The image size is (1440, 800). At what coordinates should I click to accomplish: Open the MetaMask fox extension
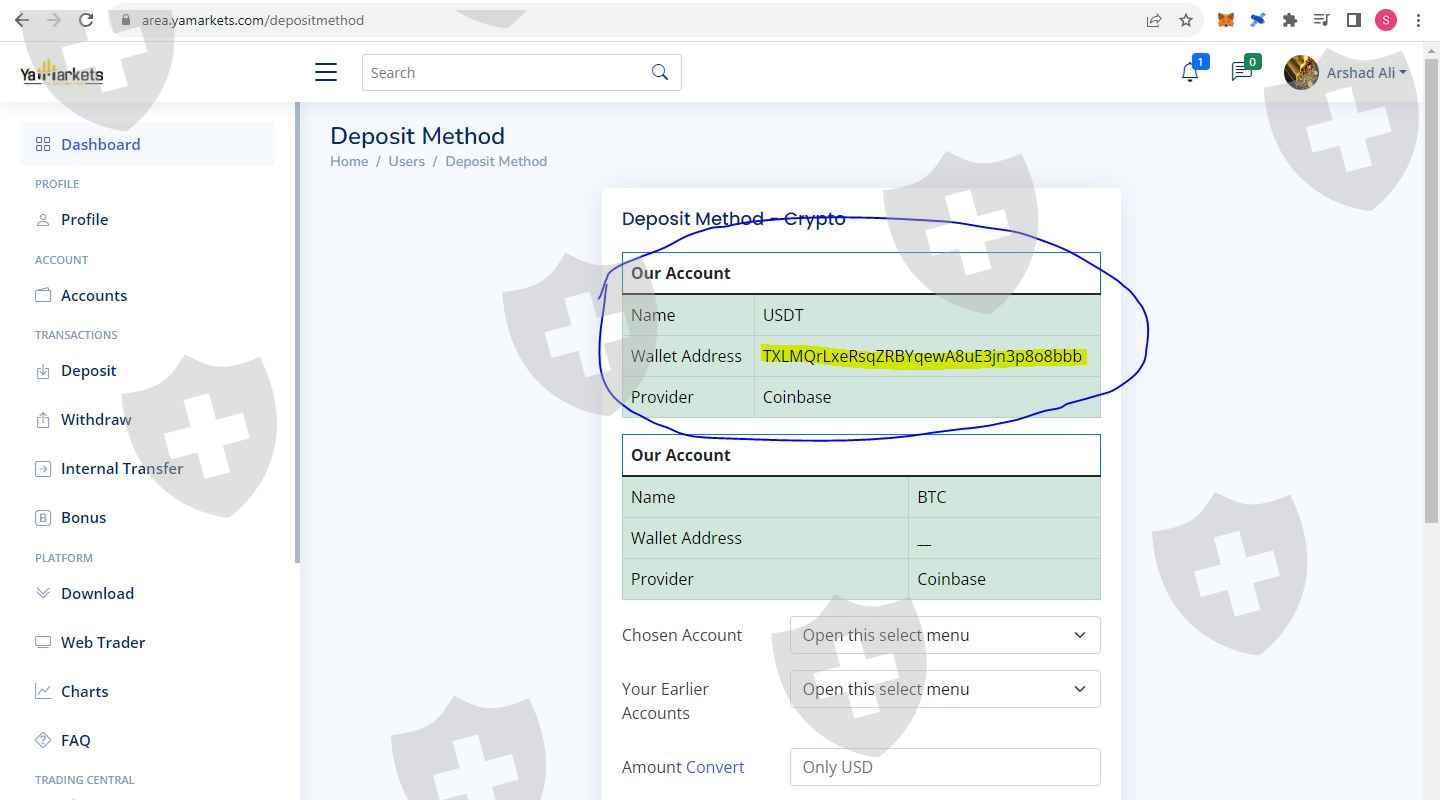pos(1225,20)
